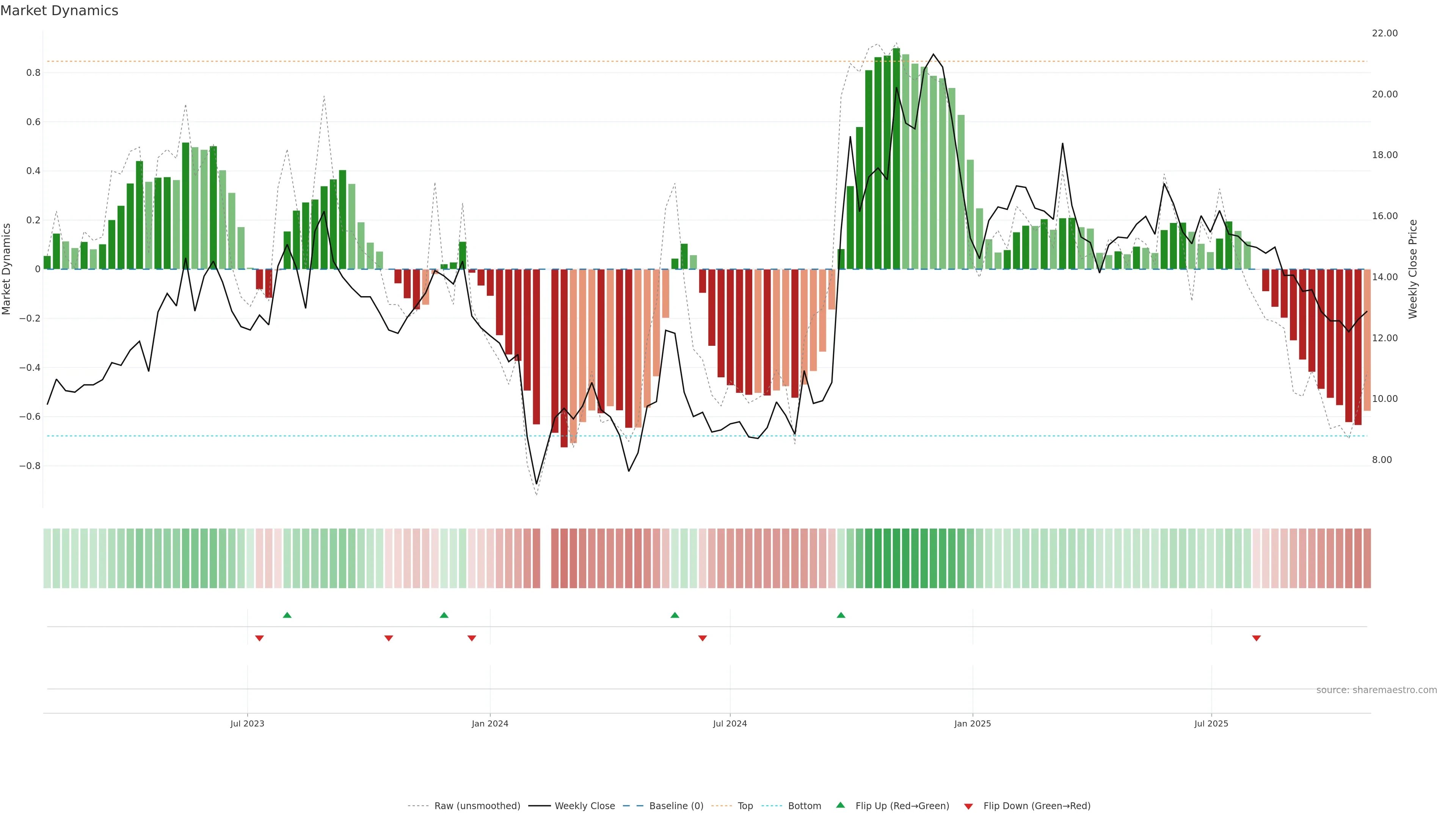Click the Jul 2025 x-axis label
The image size is (1456, 819).
pyautogui.click(x=1211, y=723)
